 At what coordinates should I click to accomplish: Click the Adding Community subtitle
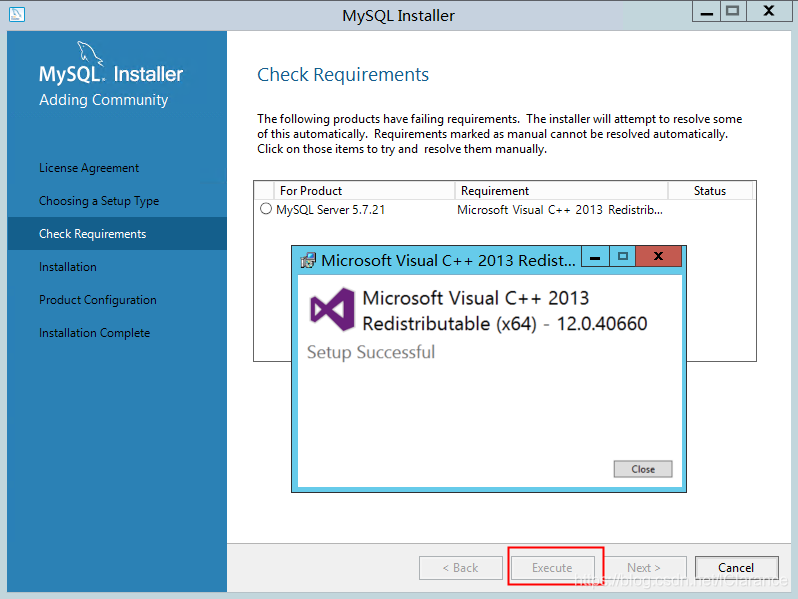[x=103, y=100]
